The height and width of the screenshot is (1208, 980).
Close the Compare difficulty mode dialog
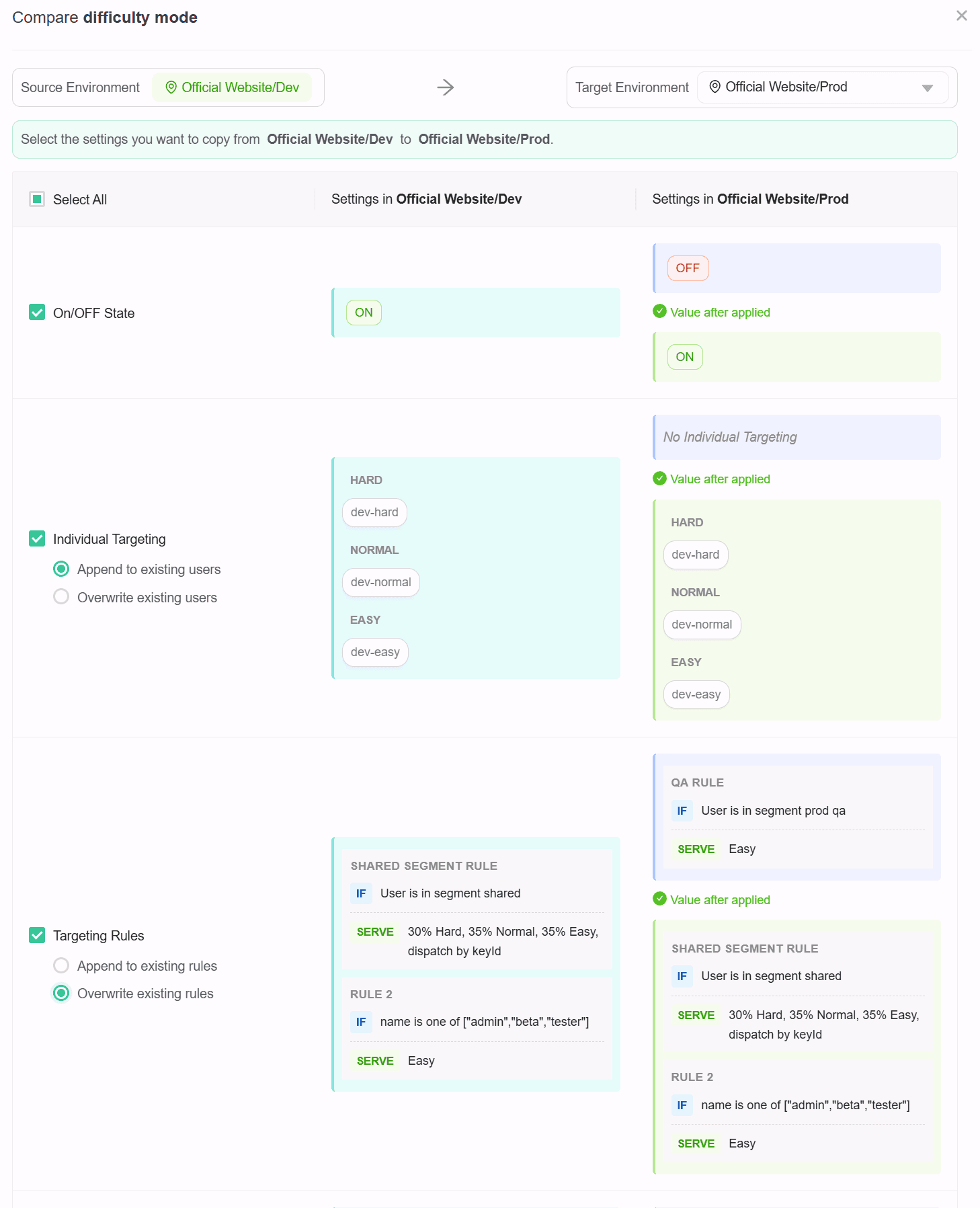click(x=961, y=15)
